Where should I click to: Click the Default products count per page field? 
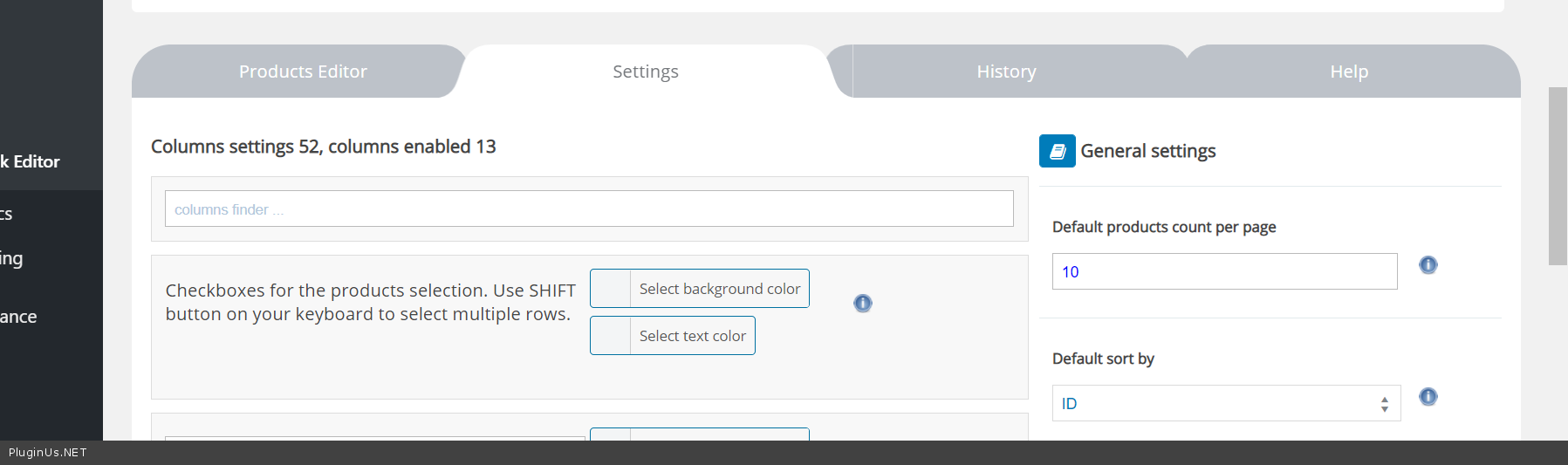click(1223, 271)
